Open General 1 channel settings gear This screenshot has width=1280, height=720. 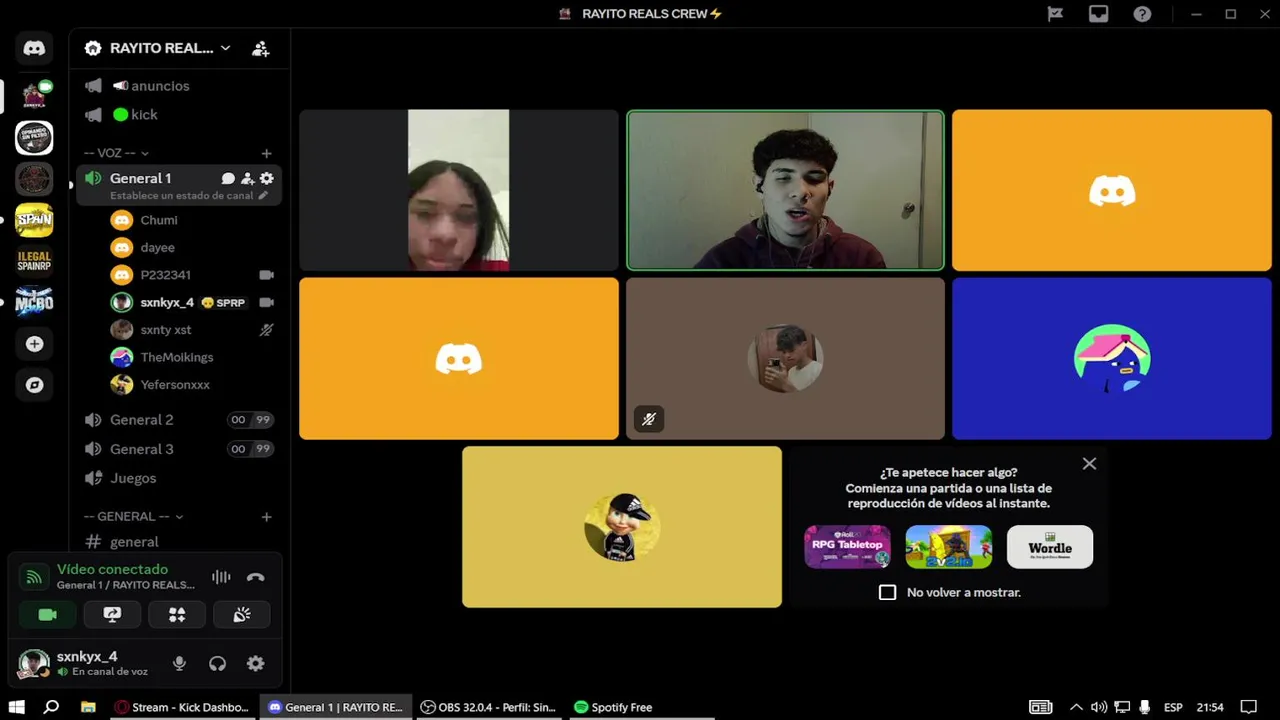[266, 179]
